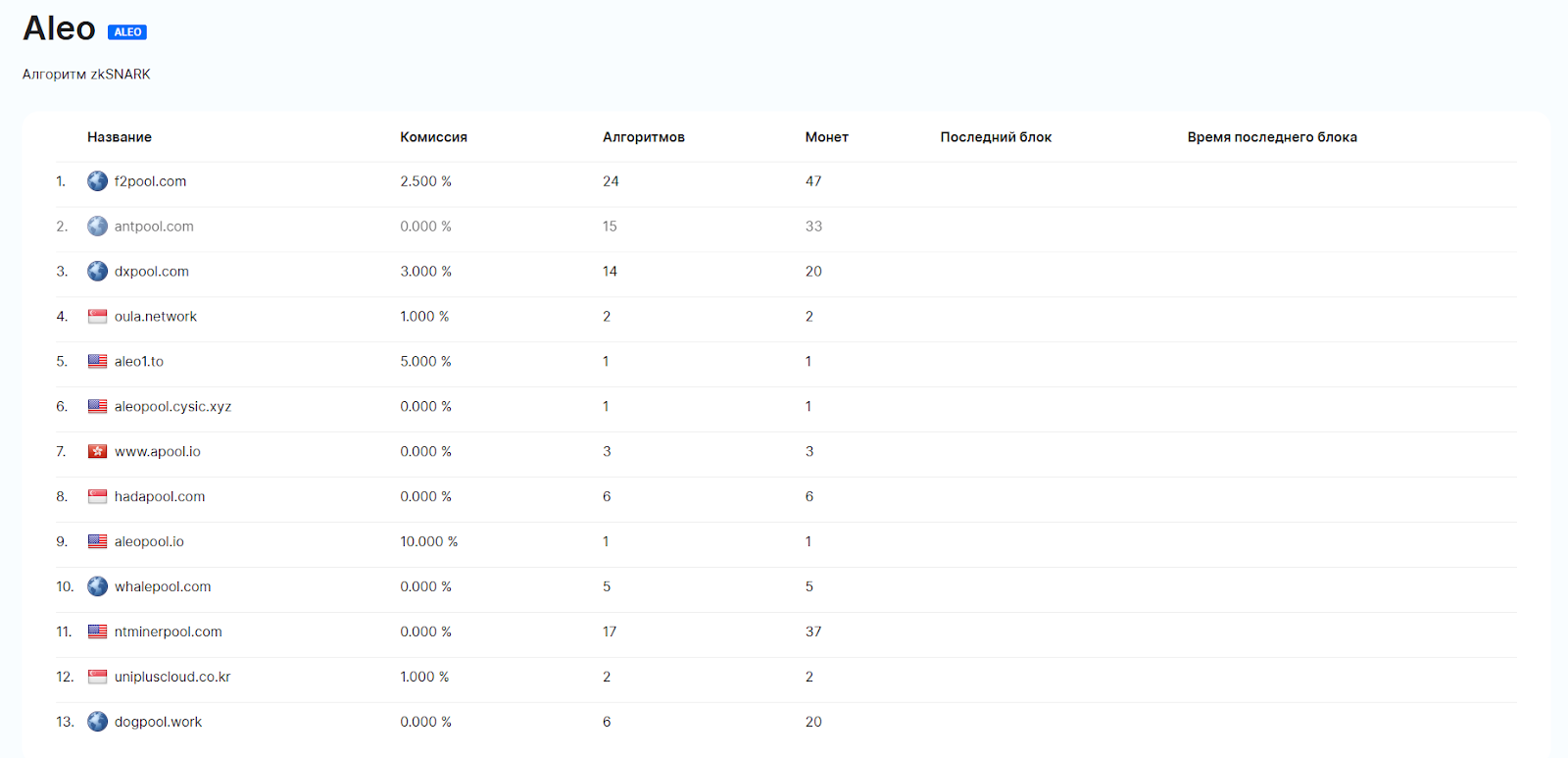Click the globe icon beside whalepool.com
1568x758 pixels.
point(97,586)
